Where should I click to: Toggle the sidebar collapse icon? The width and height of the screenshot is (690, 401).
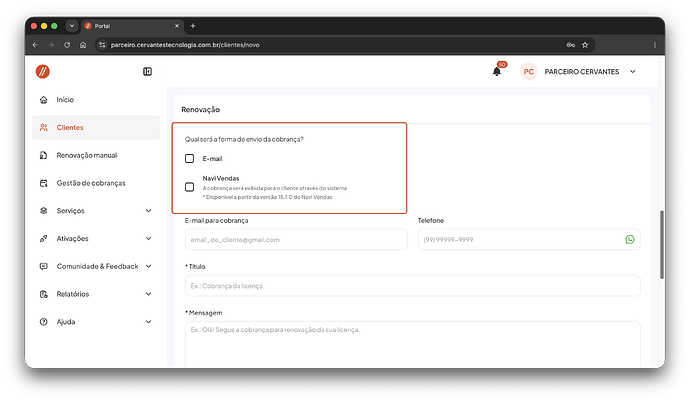click(x=147, y=71)
